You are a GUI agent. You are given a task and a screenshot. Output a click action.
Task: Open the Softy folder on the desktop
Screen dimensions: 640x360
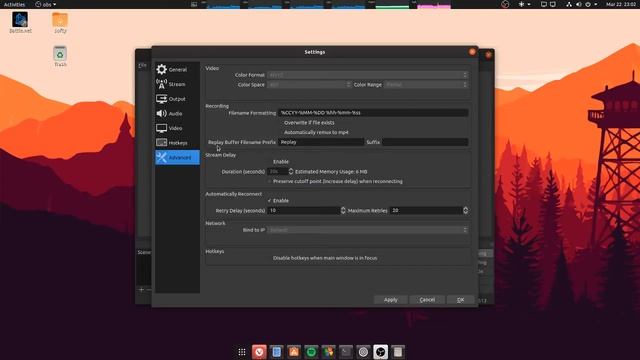tap(60, 22)
